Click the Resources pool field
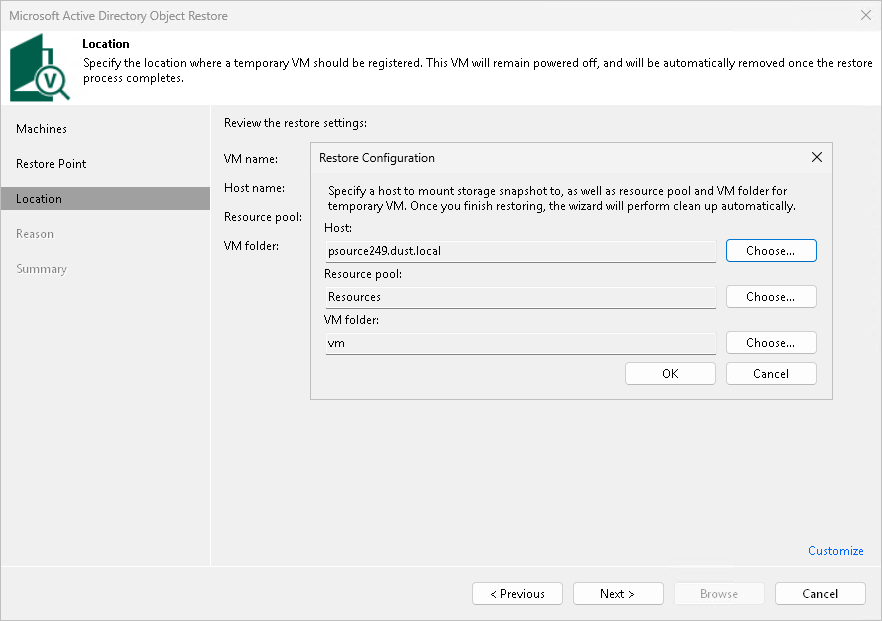Viewport: 882px width, 621px height. coord(521,297)
